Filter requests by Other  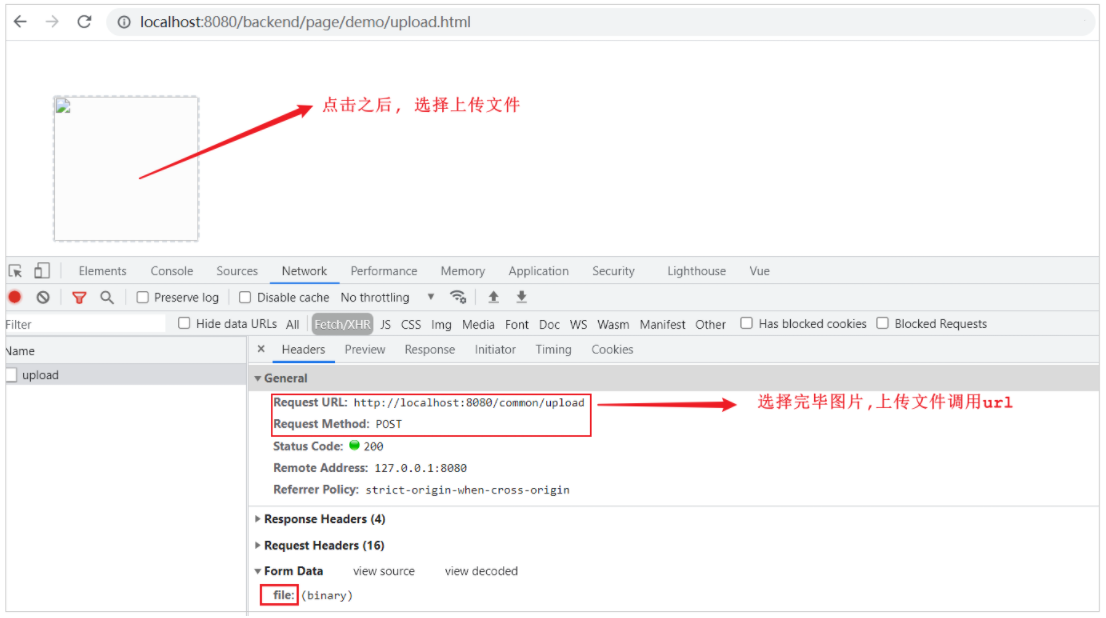pos(710,325)
